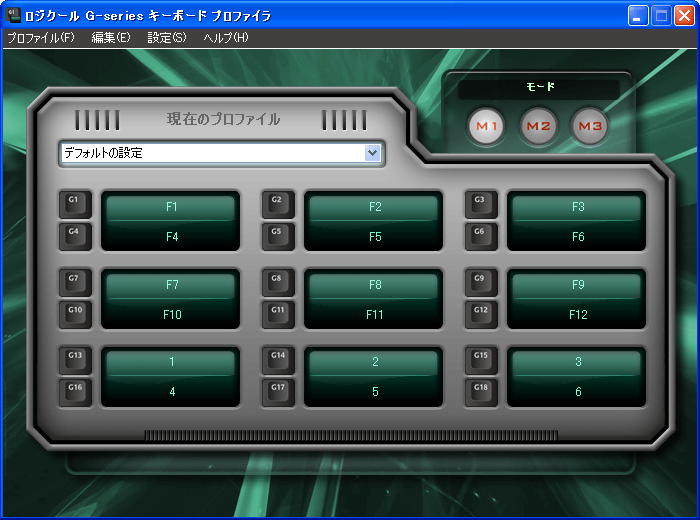The image size is (700, 520).
Task: Select the G6 key icon
Action: (x=481, y=236)
